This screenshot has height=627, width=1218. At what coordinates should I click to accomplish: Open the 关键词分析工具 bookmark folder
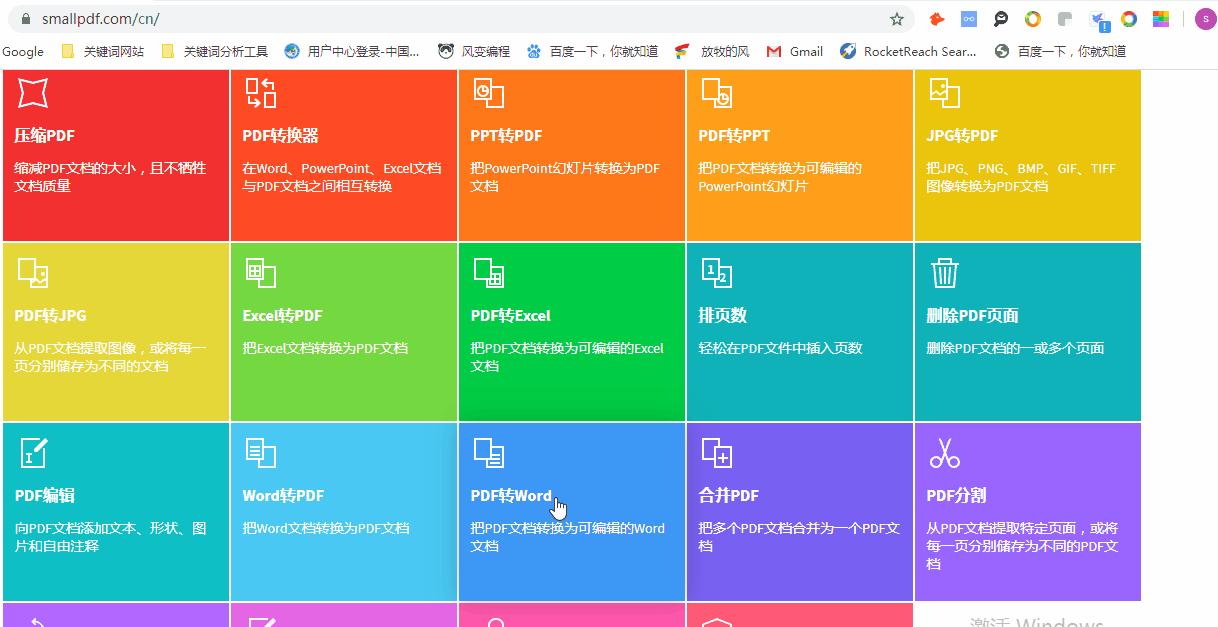click(x=214, y=51)
